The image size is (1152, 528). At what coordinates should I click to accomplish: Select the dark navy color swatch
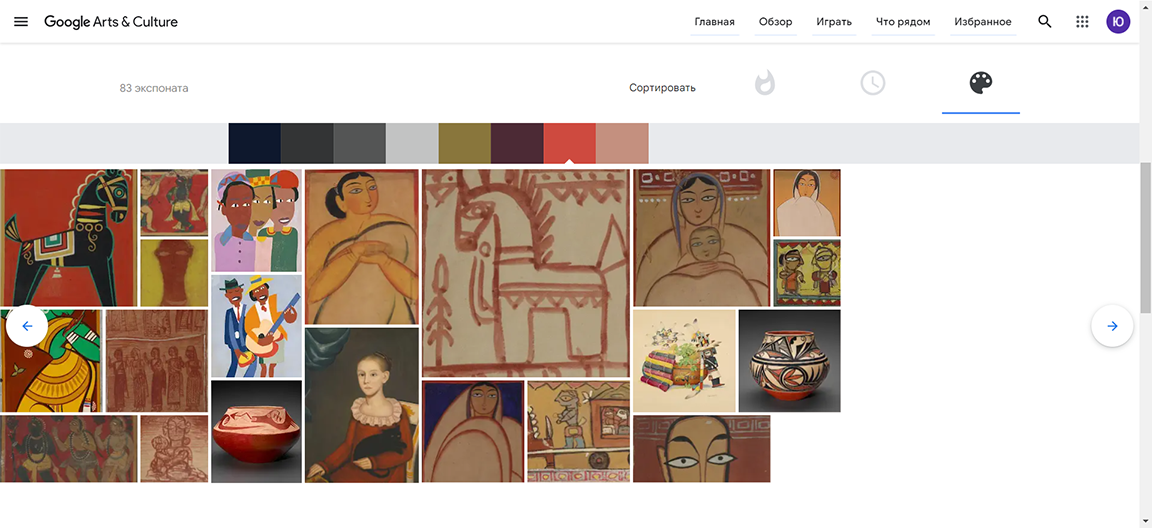[255, 143]
